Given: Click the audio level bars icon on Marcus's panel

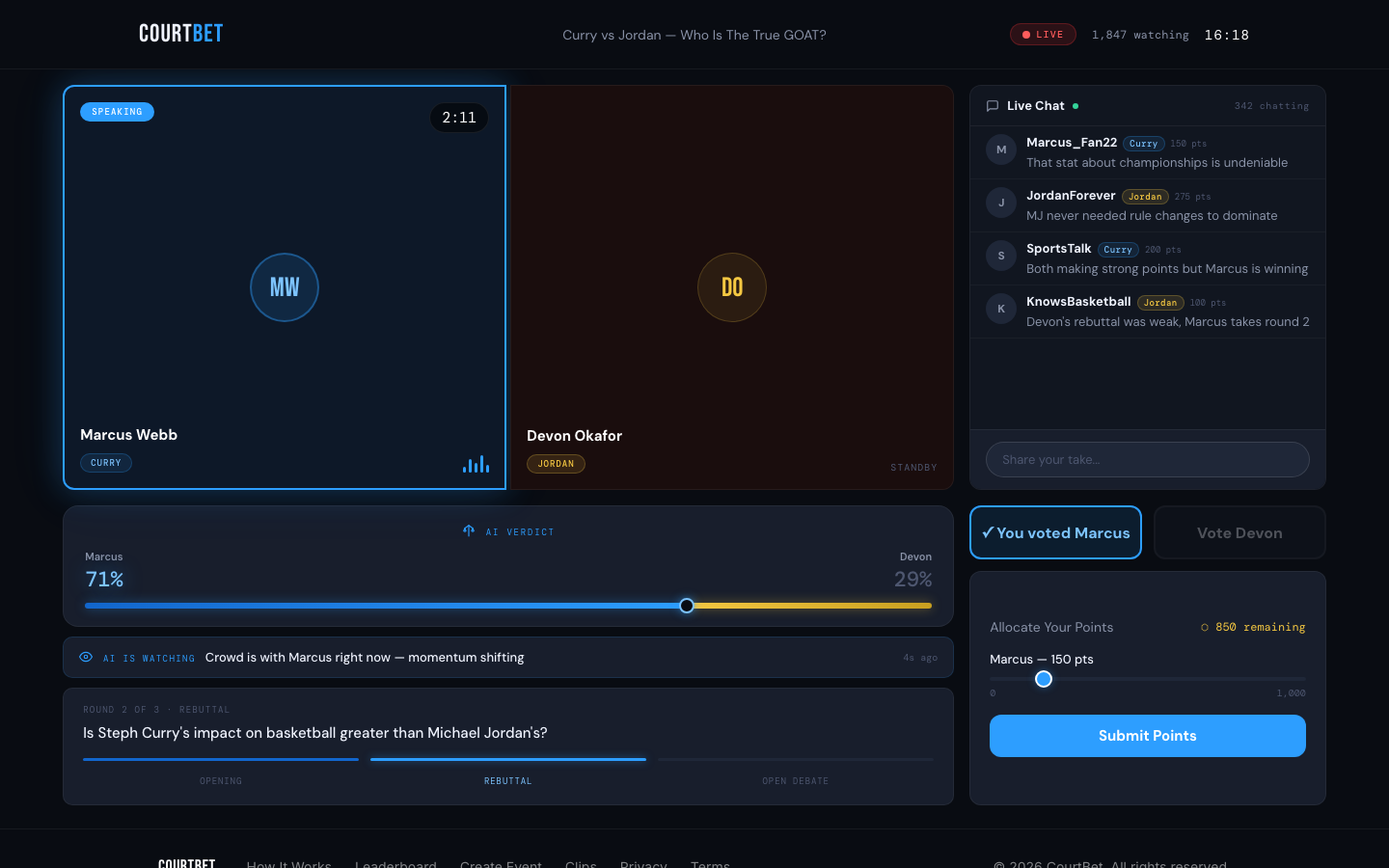Looking at the screenshot, I should pyautogui.click(x=477, y=465).
